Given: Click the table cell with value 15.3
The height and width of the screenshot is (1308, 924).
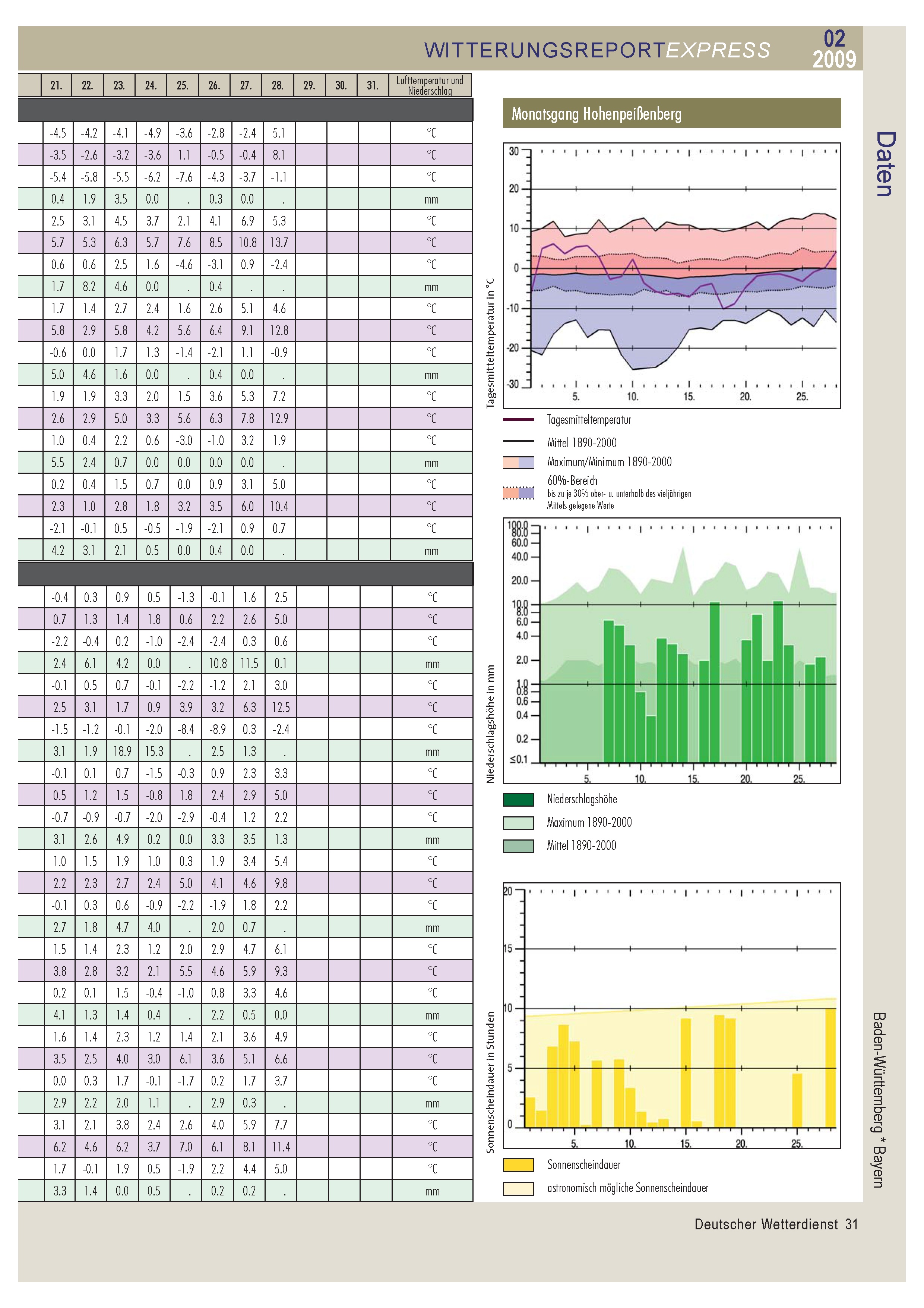Looking at the screenshot, I should point(154,751).
